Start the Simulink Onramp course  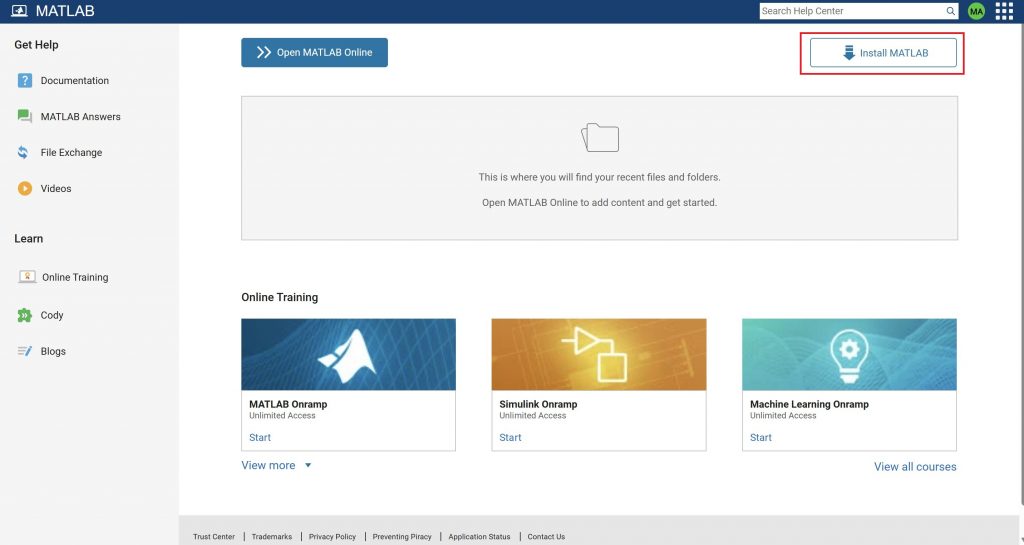click(x=510, y=437)
